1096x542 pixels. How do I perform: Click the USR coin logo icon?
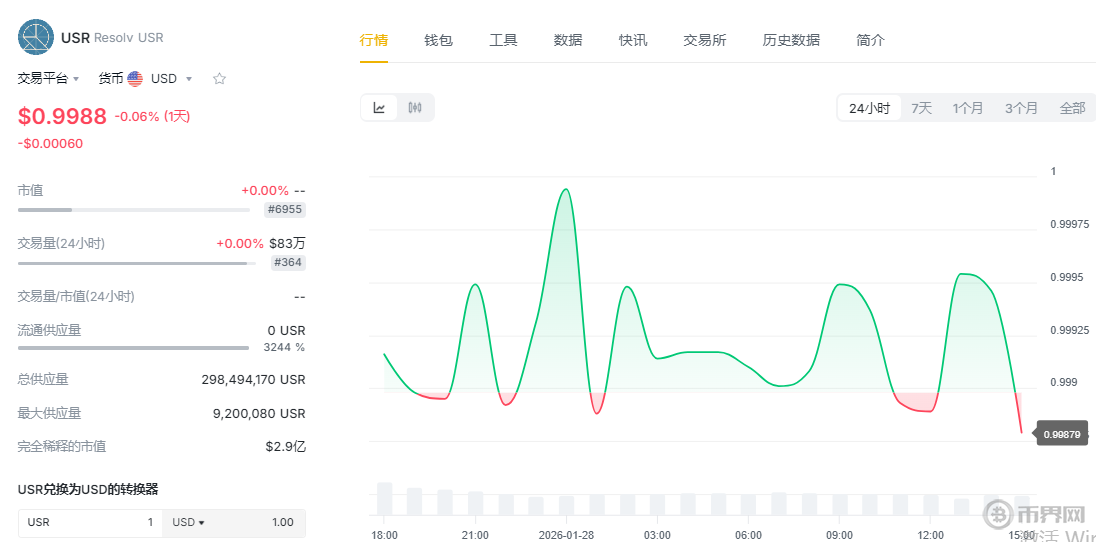(36, 37)
